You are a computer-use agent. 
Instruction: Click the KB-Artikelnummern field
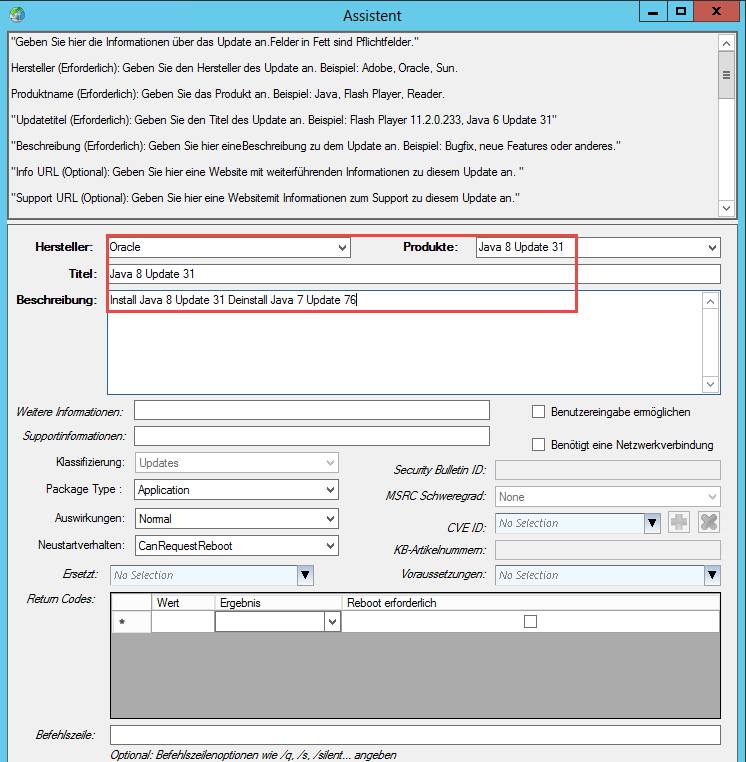(x=607, y=550)
